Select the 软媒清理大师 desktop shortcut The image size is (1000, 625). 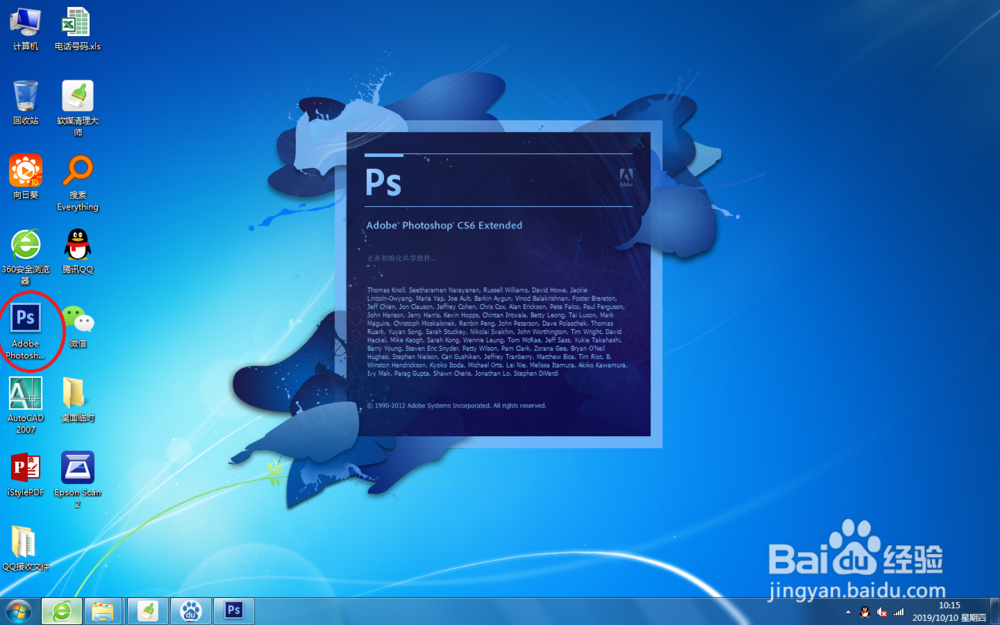click(x=77, y=108)
